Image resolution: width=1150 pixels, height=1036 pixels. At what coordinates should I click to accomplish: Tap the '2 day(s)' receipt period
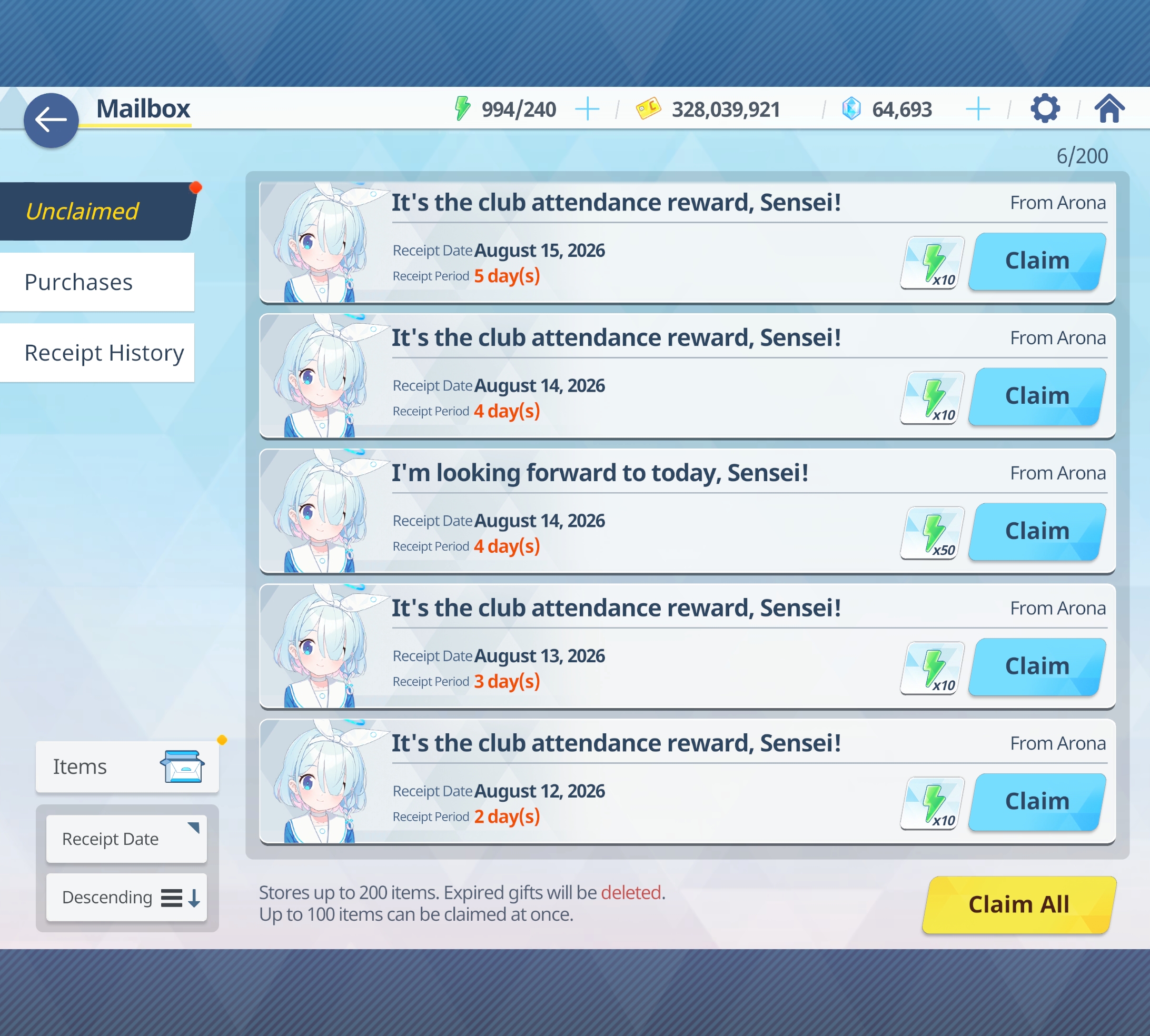(x=507, y=817)
